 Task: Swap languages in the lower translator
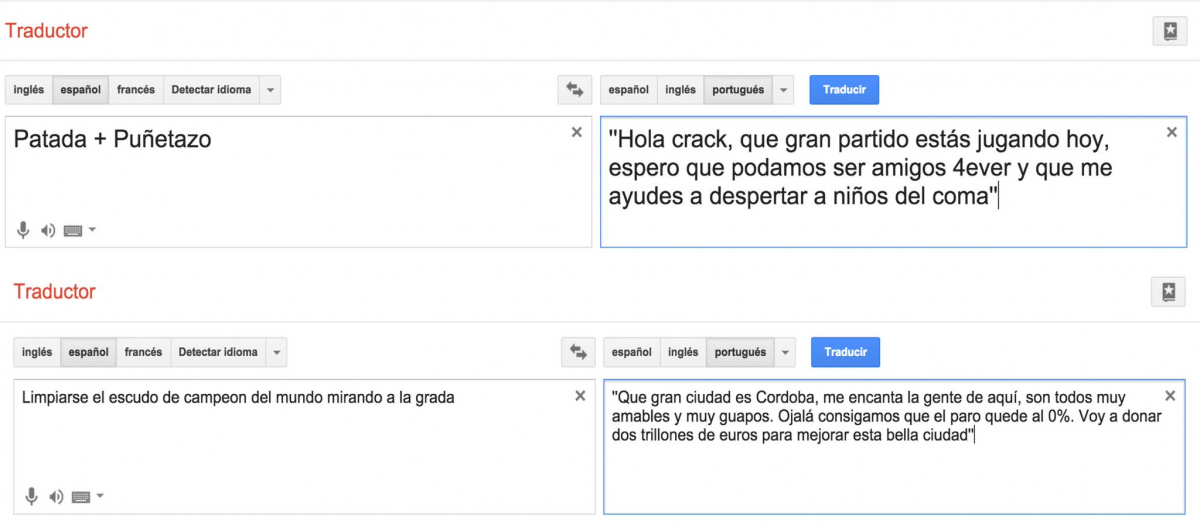click(577, 352)
